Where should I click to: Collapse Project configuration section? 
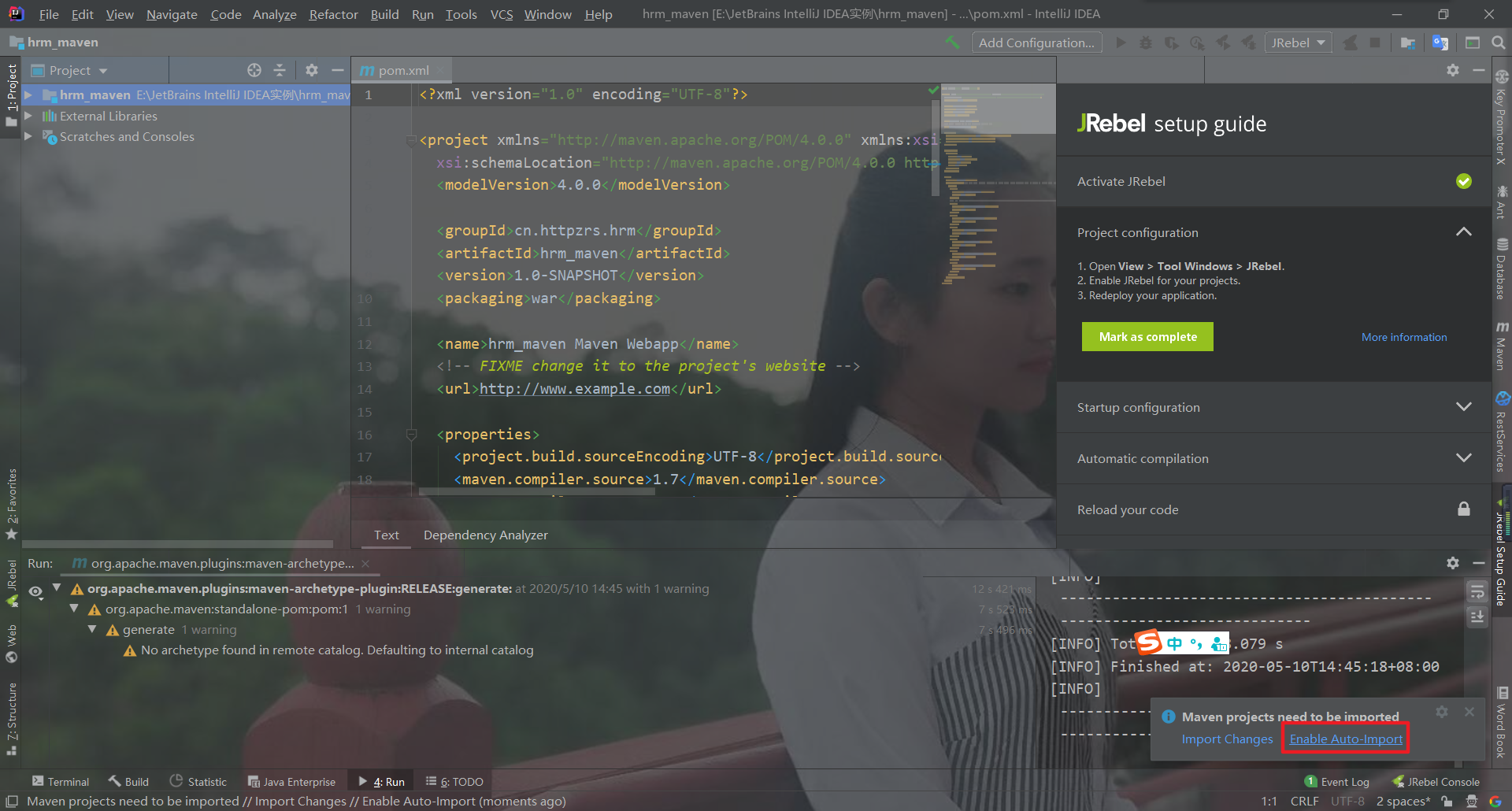tap(1464, 232)
